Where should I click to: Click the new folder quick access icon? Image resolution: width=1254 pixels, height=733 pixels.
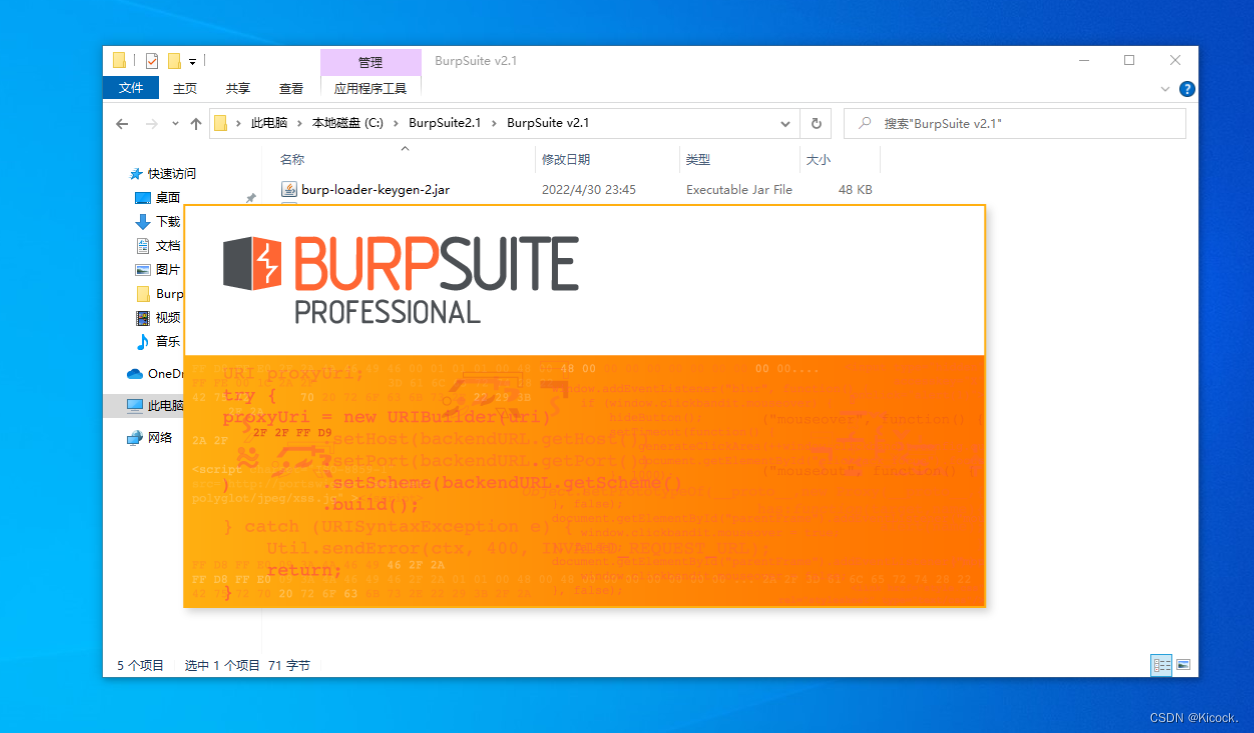pos(174,61)
